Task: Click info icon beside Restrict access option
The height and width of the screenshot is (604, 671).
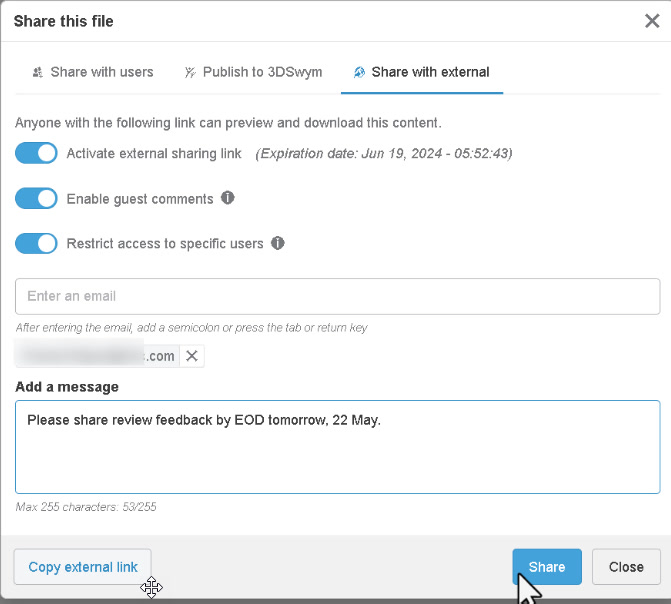Action: (x=278, y=243)
